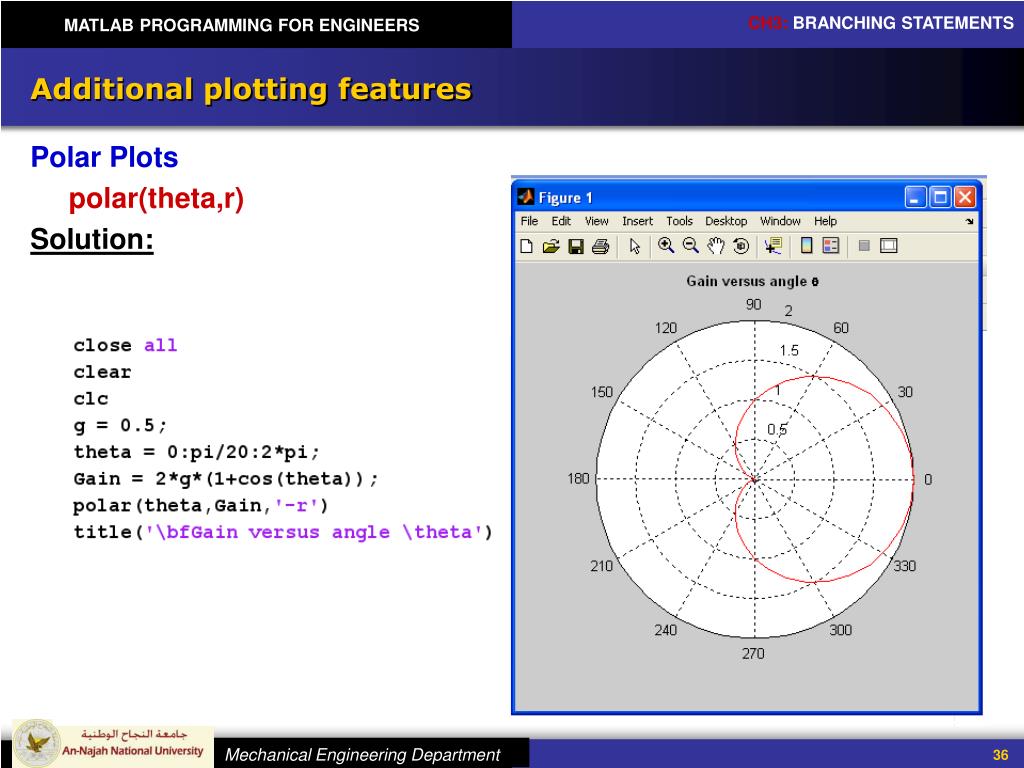The width and height of the screenshot is (1024, 768).
Task: Toggle the Insert Legend button
Action: [830, 246]
